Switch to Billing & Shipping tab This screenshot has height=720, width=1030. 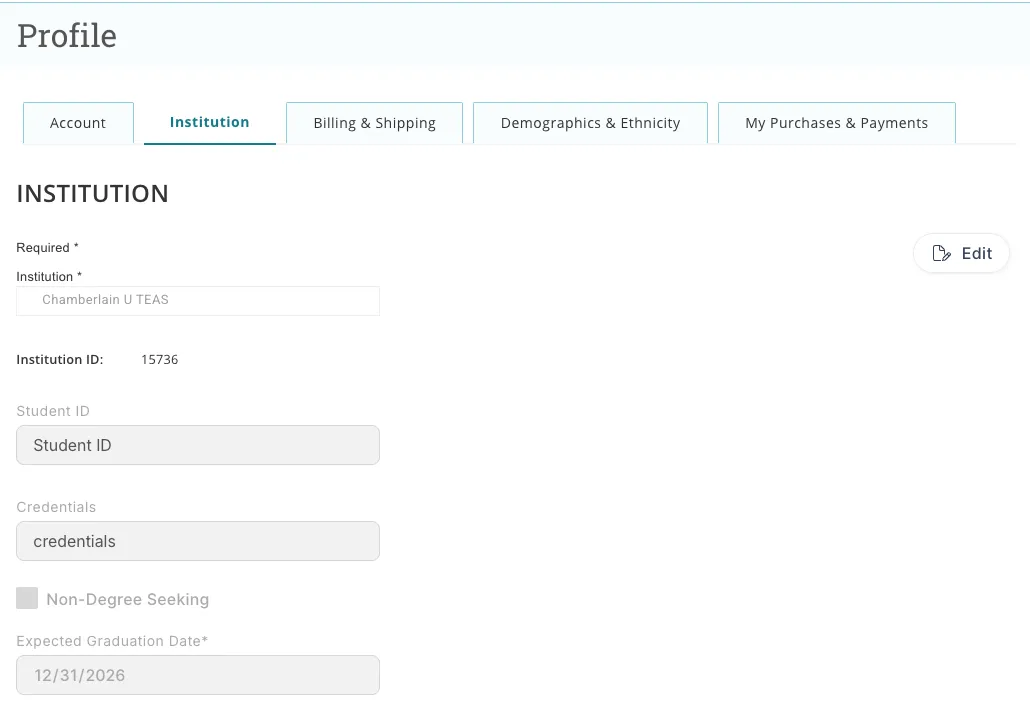(374, 123)
